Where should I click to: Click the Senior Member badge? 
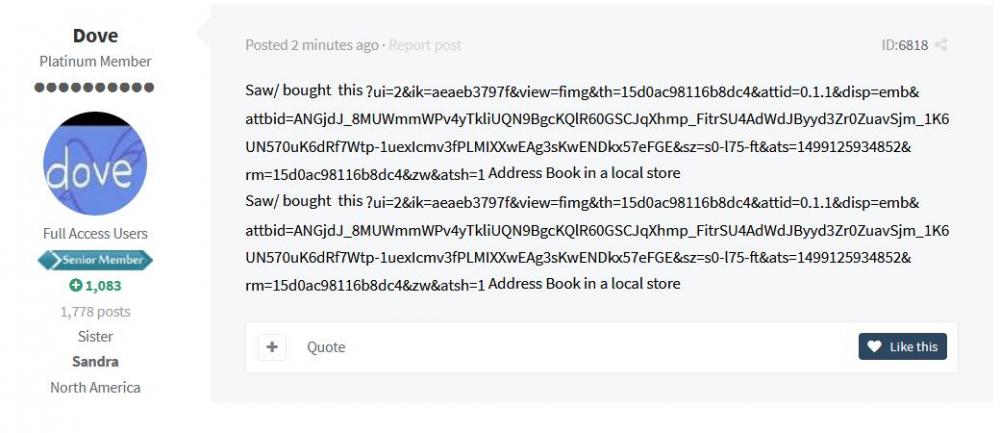pyautogui.click(x=96, y=260)
